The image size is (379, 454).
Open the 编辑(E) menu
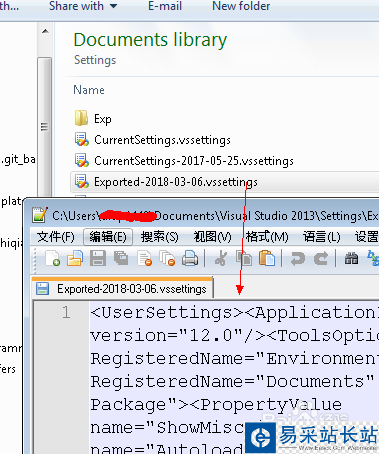click(108, 237)
